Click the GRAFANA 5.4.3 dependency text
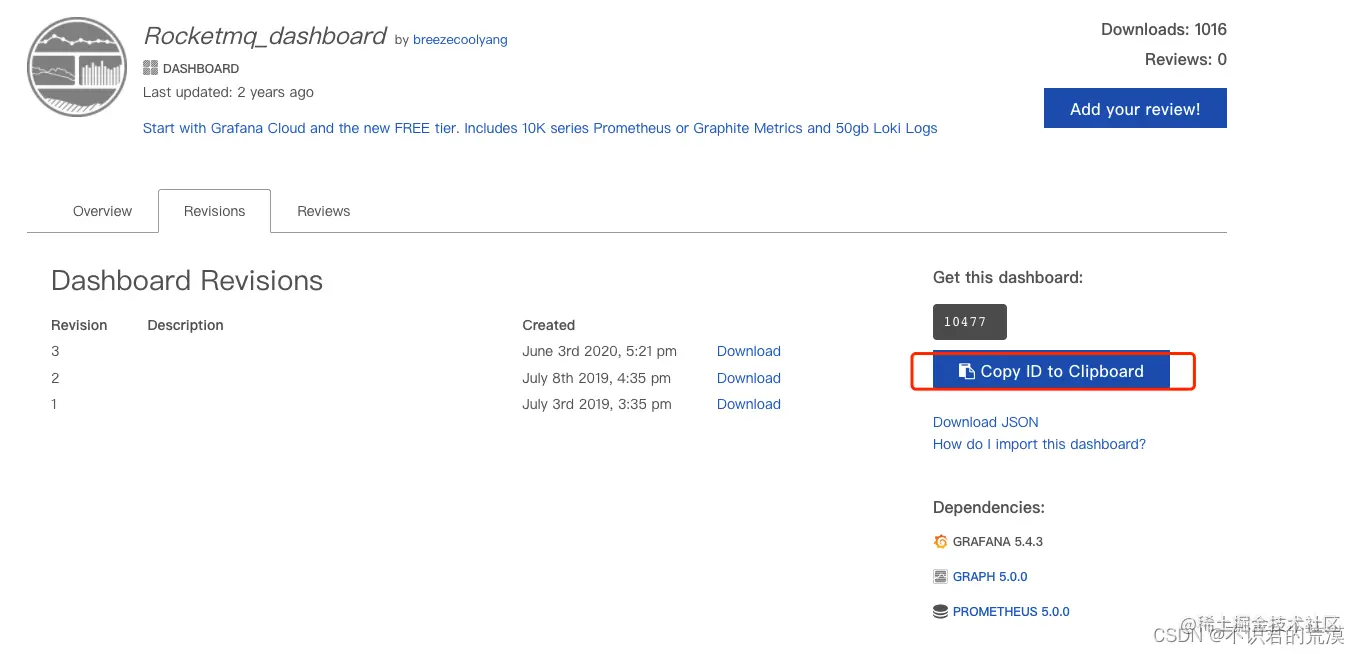This screenshot has height=654, width=1360. (998, 541)
